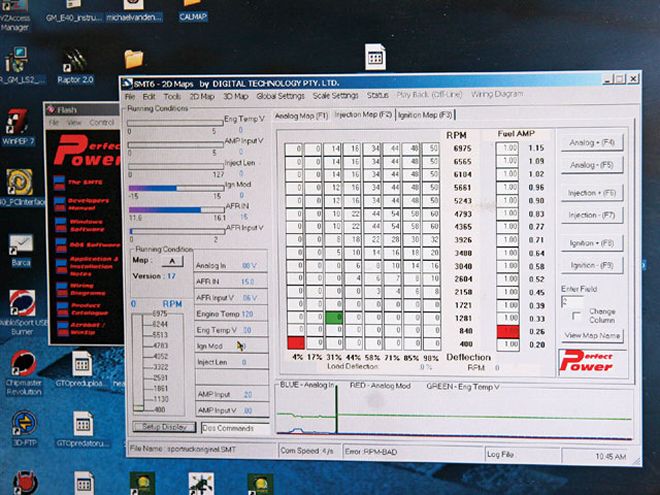Open the Developers Manual link in the Flash window
Image resolution: width=660 pixels, height=495 pixels.
click(82, 204)
